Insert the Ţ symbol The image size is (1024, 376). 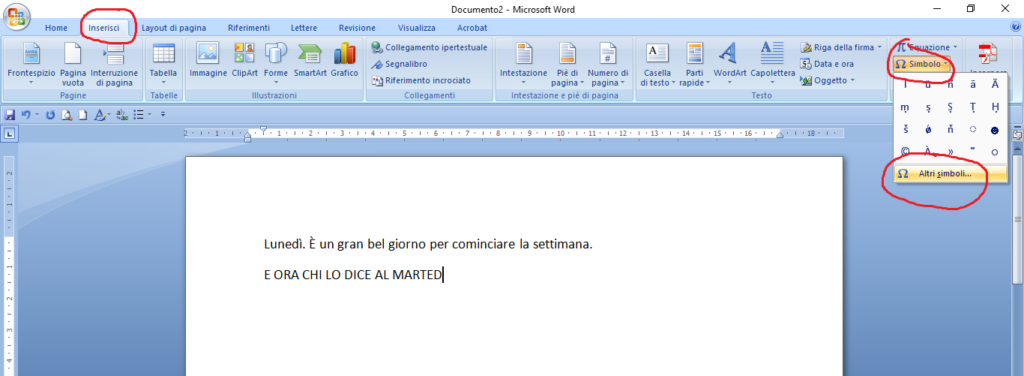pyautogui.click(x=972, y=107)
